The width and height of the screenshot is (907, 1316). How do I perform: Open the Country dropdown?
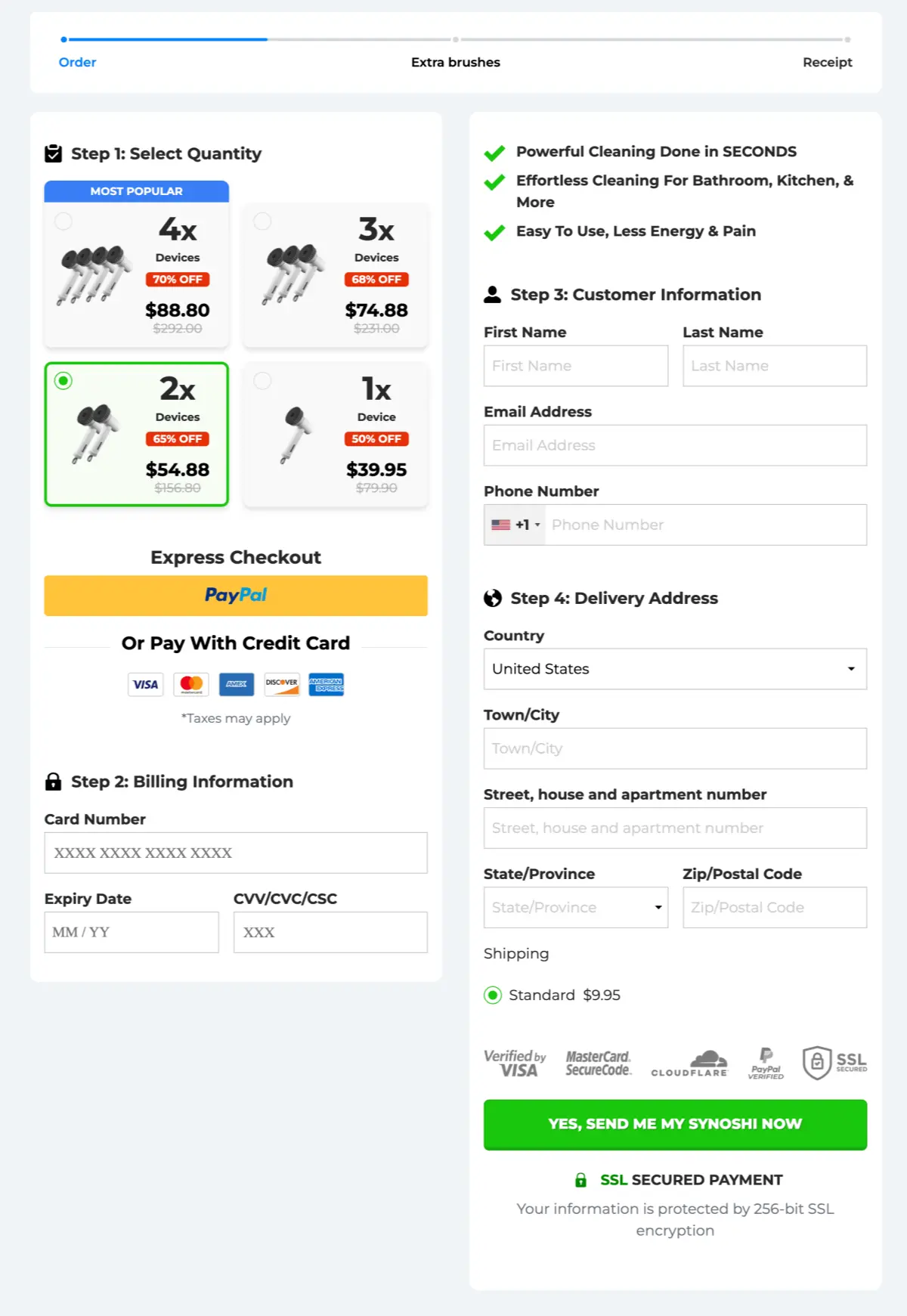(x=675, y=669)
